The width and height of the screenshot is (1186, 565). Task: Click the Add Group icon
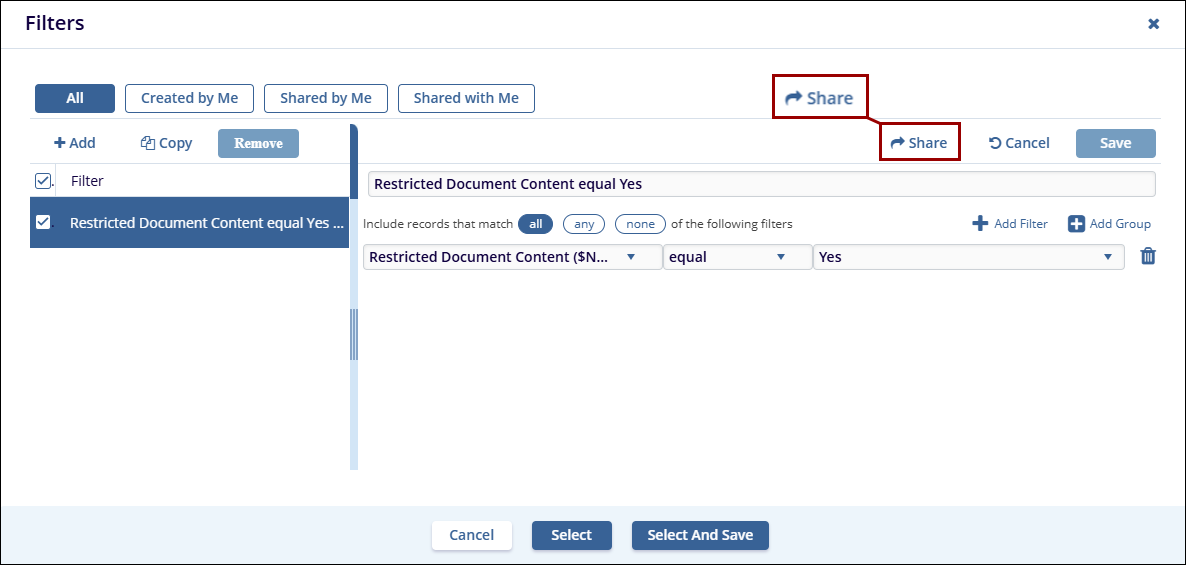click(1076, 224)
